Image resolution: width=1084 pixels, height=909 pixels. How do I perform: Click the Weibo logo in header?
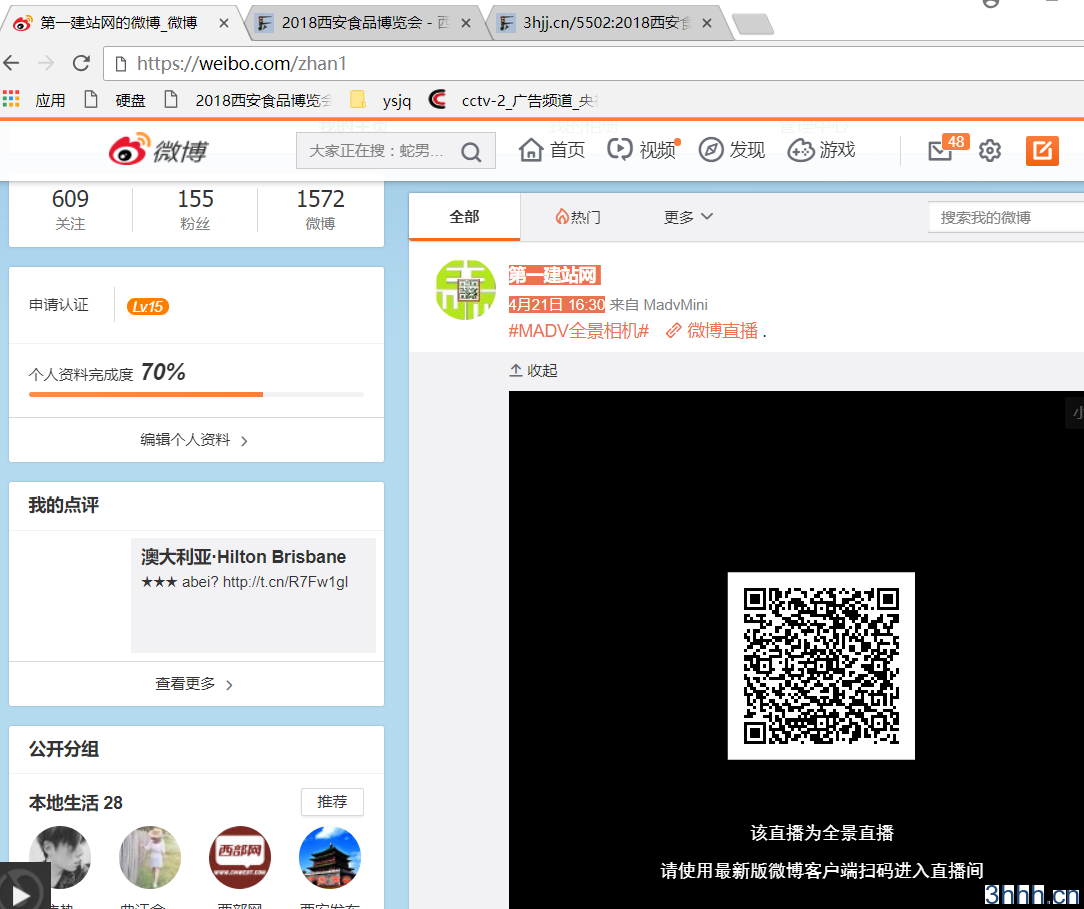click(x=158, y=150)
